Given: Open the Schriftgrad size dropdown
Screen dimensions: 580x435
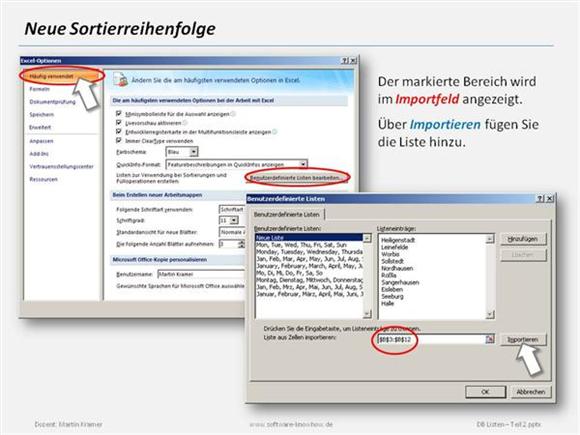Looking at the screenshot, I should coord(234,220).
